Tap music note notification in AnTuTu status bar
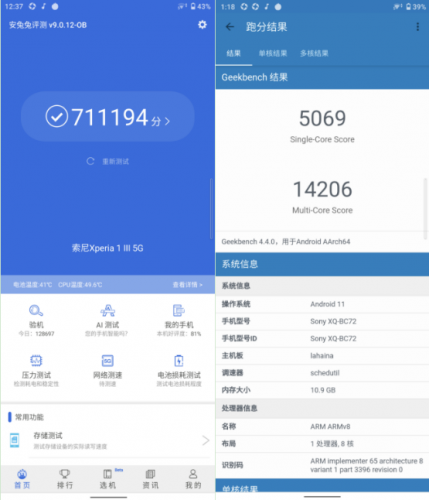429x500 pixels. coord(43,6)
